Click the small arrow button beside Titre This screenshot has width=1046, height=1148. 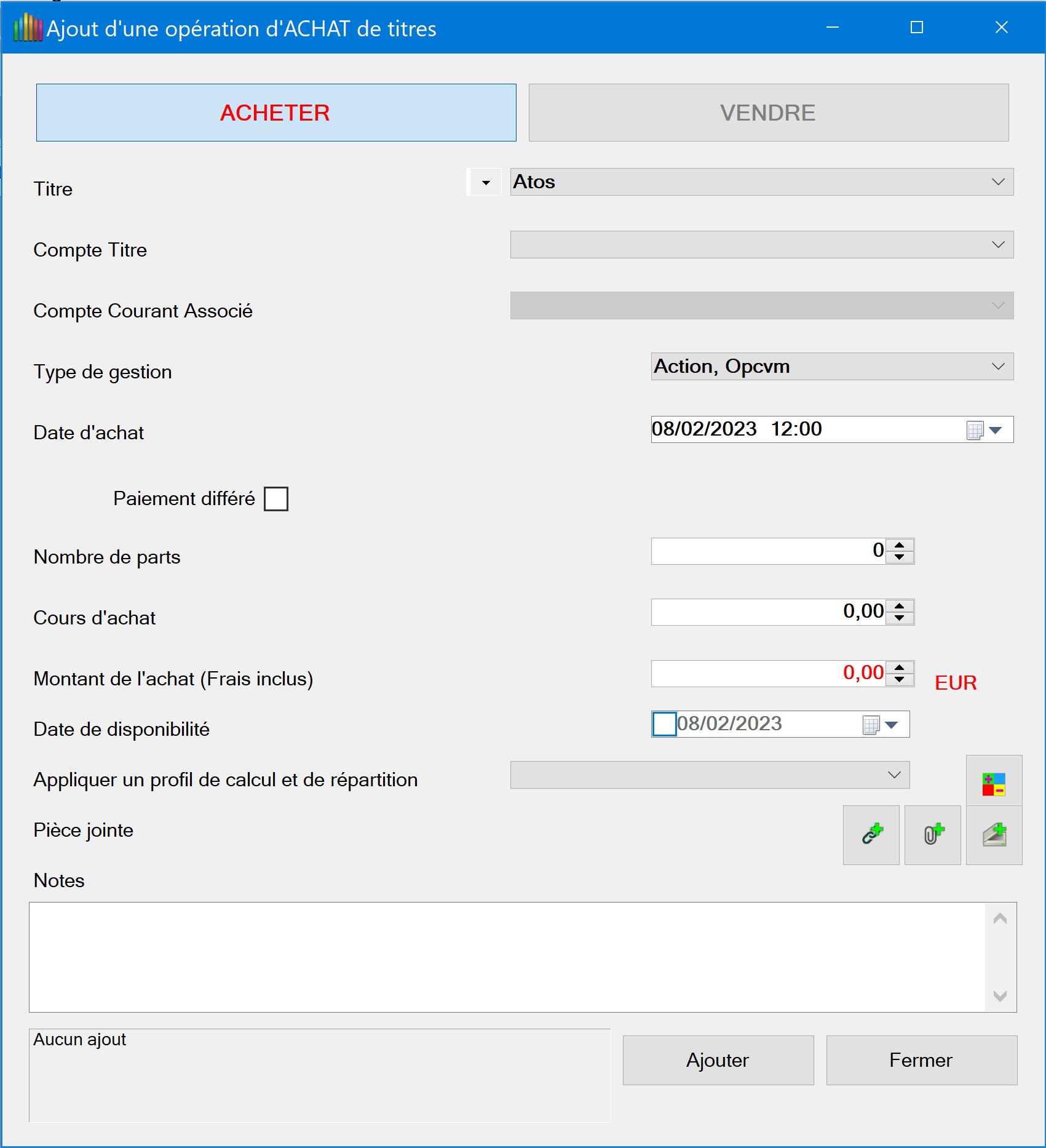[x=486, y=183]
